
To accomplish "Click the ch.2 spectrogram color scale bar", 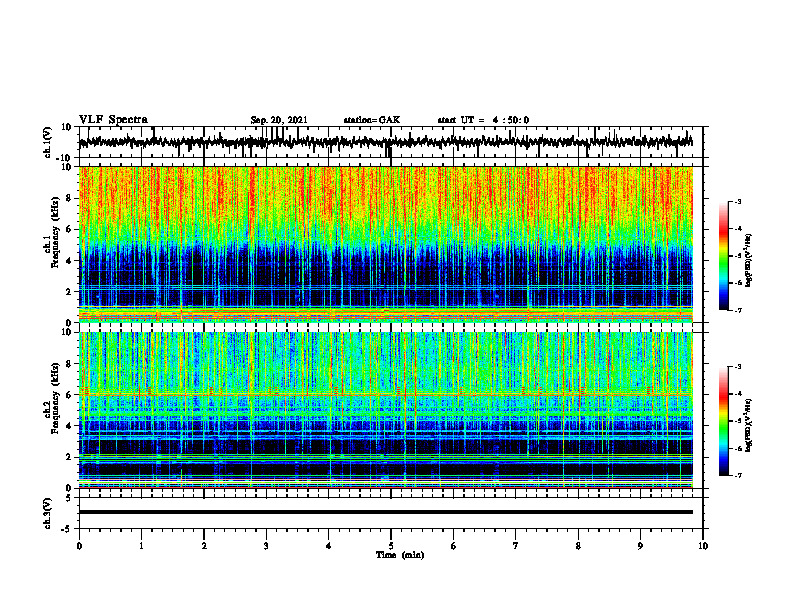I will [x=724, y=421].
